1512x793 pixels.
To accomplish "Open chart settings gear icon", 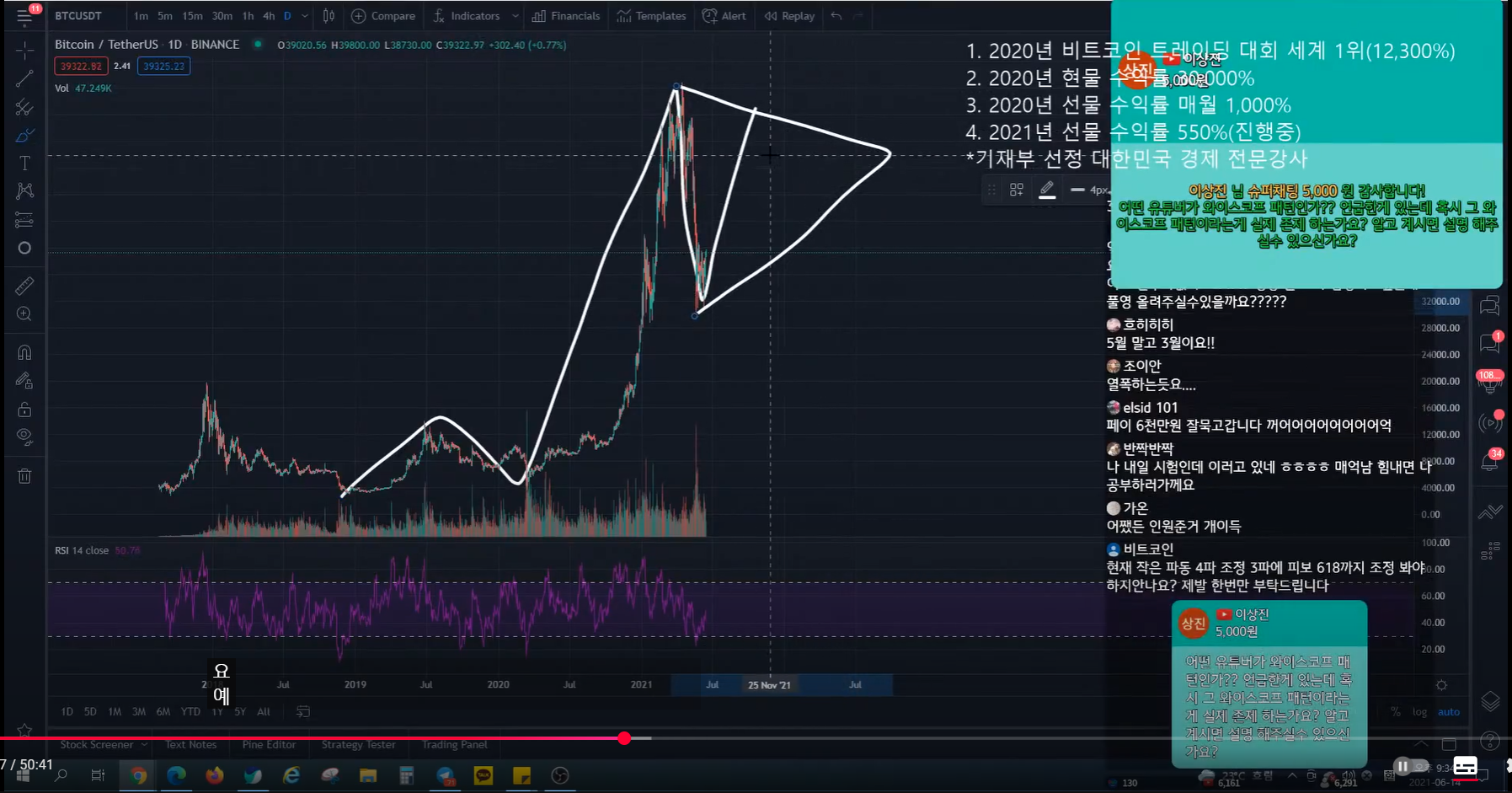I will point(1441,685).
